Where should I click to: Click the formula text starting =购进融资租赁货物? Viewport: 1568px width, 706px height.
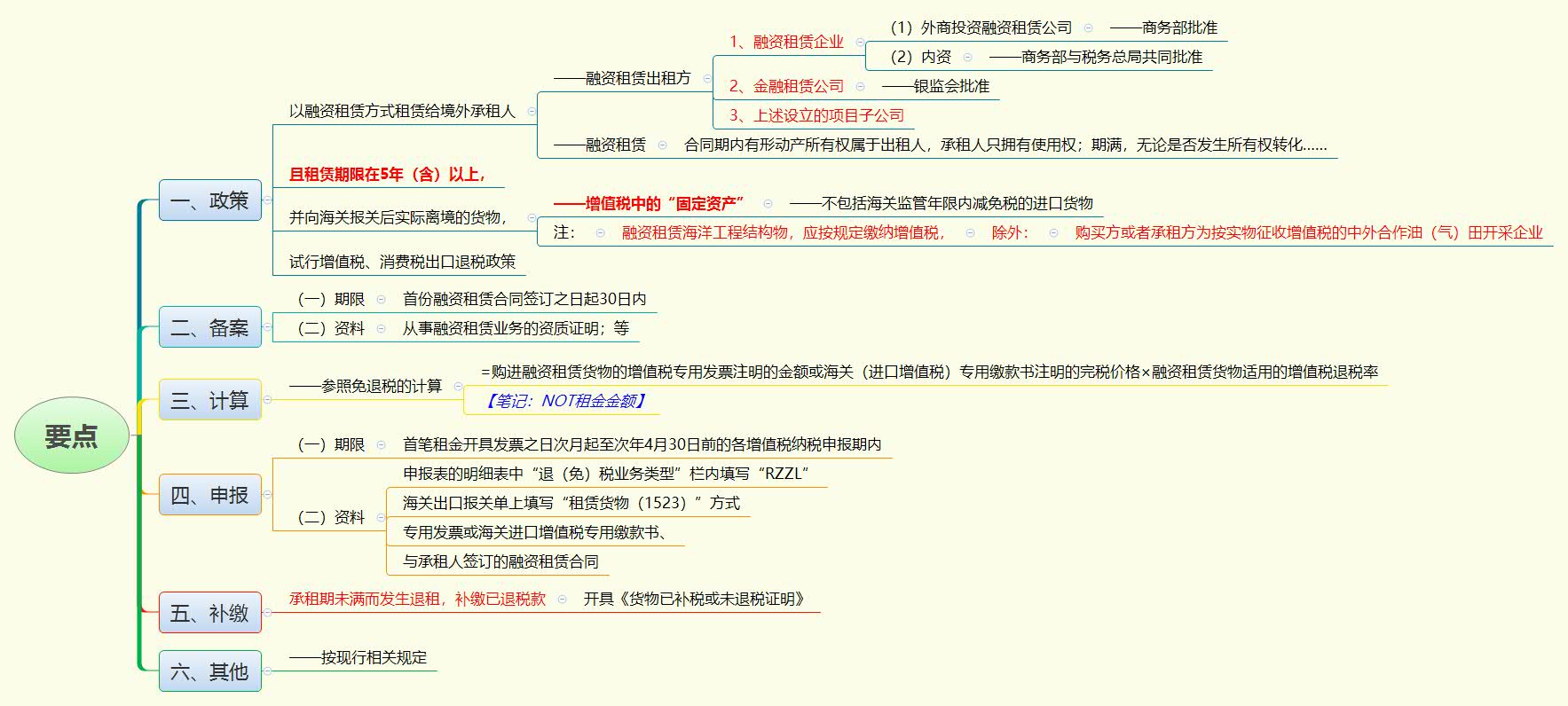930,372
